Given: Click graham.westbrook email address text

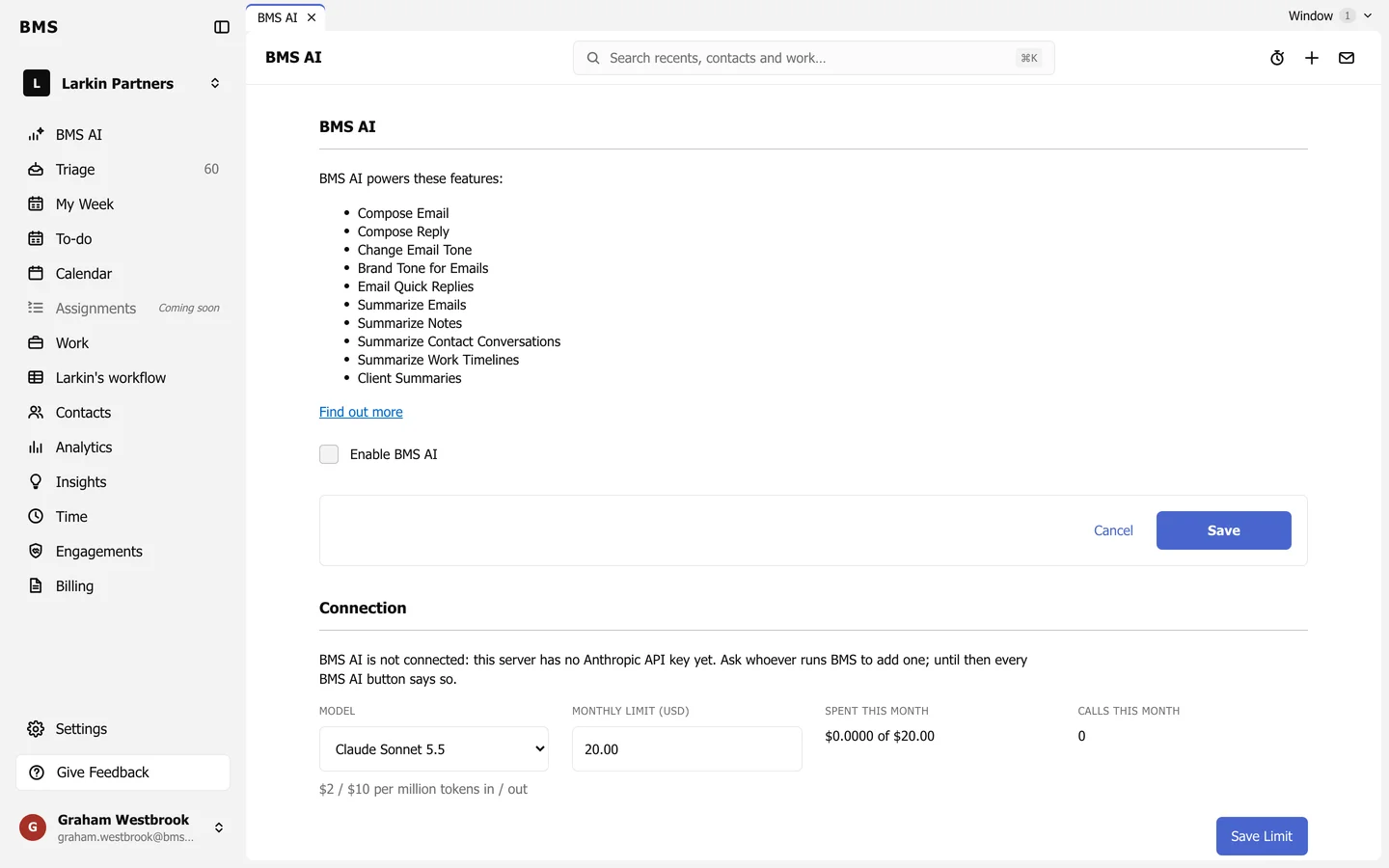Looking at the screenshot, I should point(125,837).
